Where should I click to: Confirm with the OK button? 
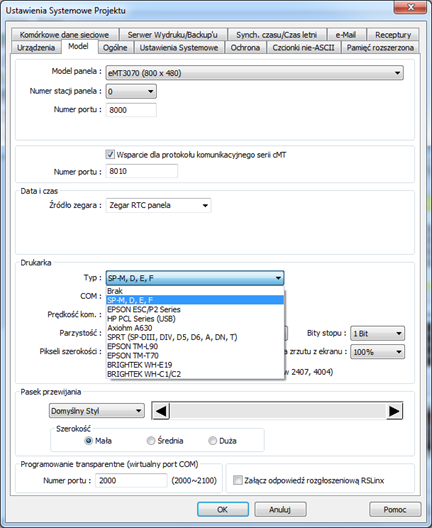(223, 509)
